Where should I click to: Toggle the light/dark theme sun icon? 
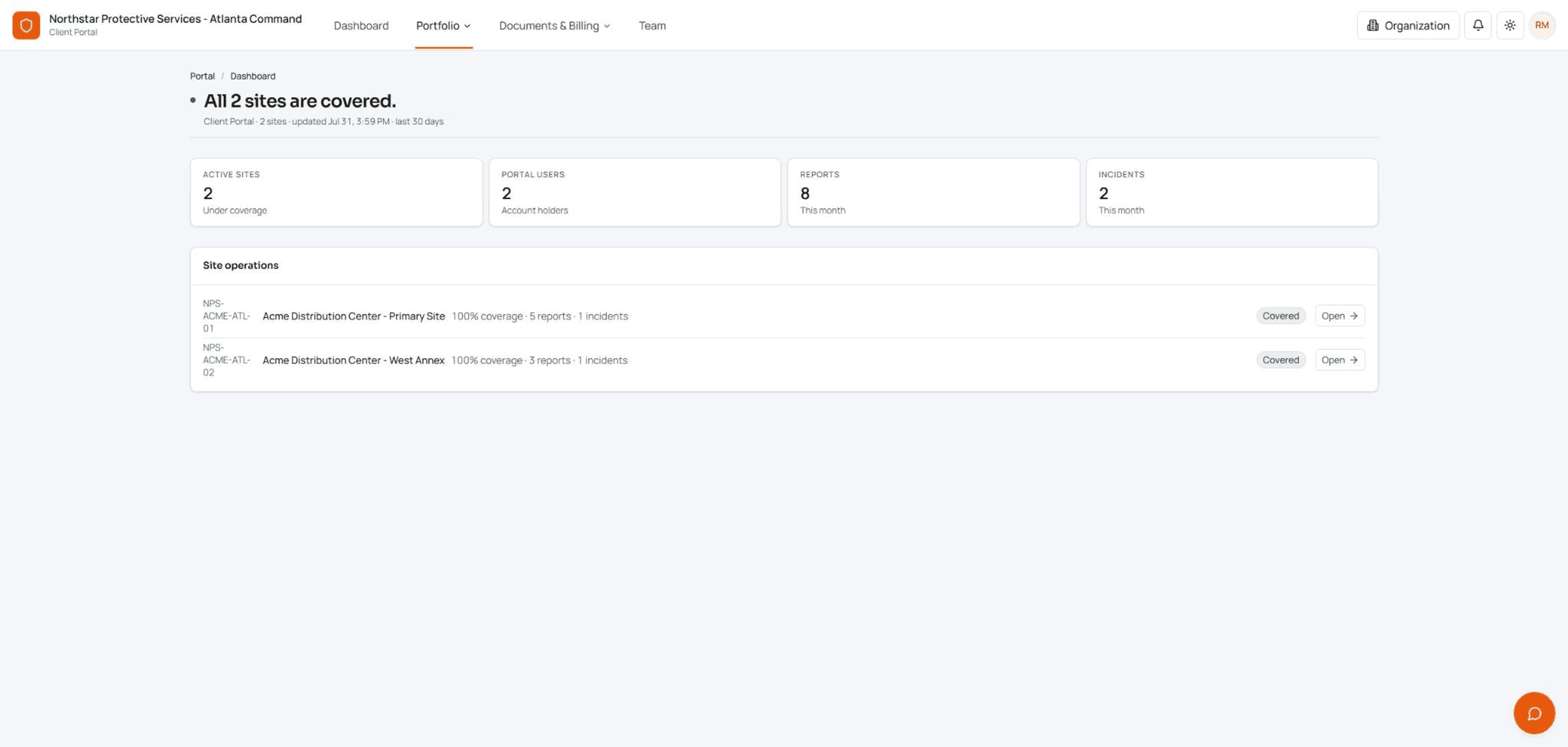click(1510, 25)
